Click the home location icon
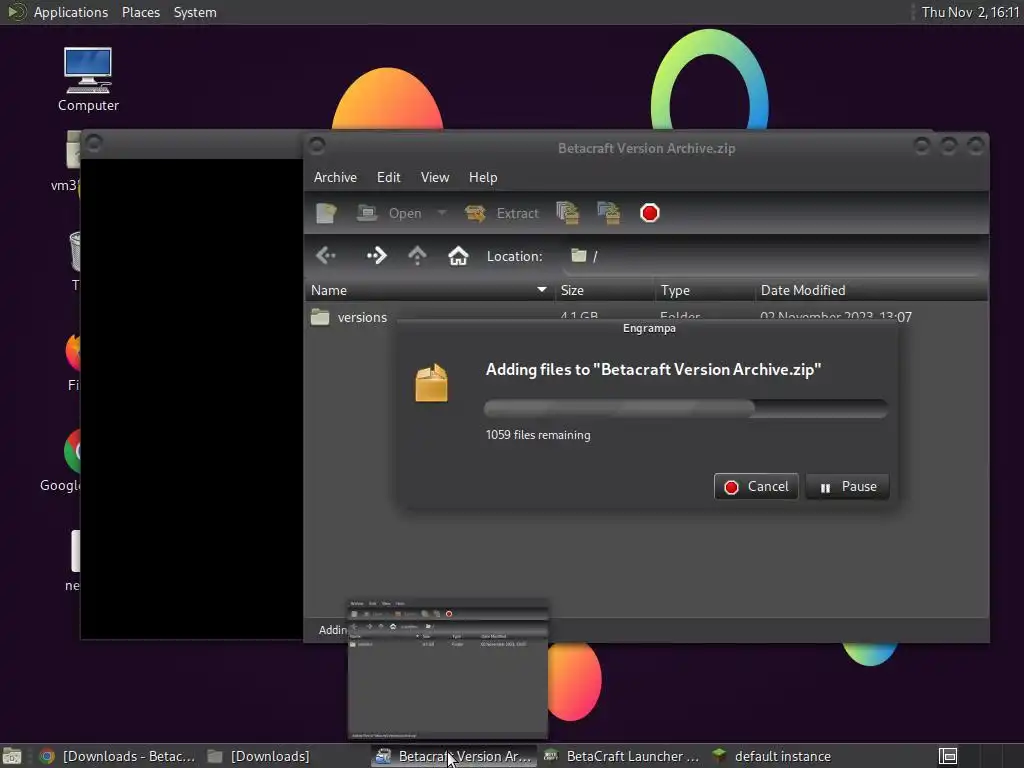 [458, 255]
